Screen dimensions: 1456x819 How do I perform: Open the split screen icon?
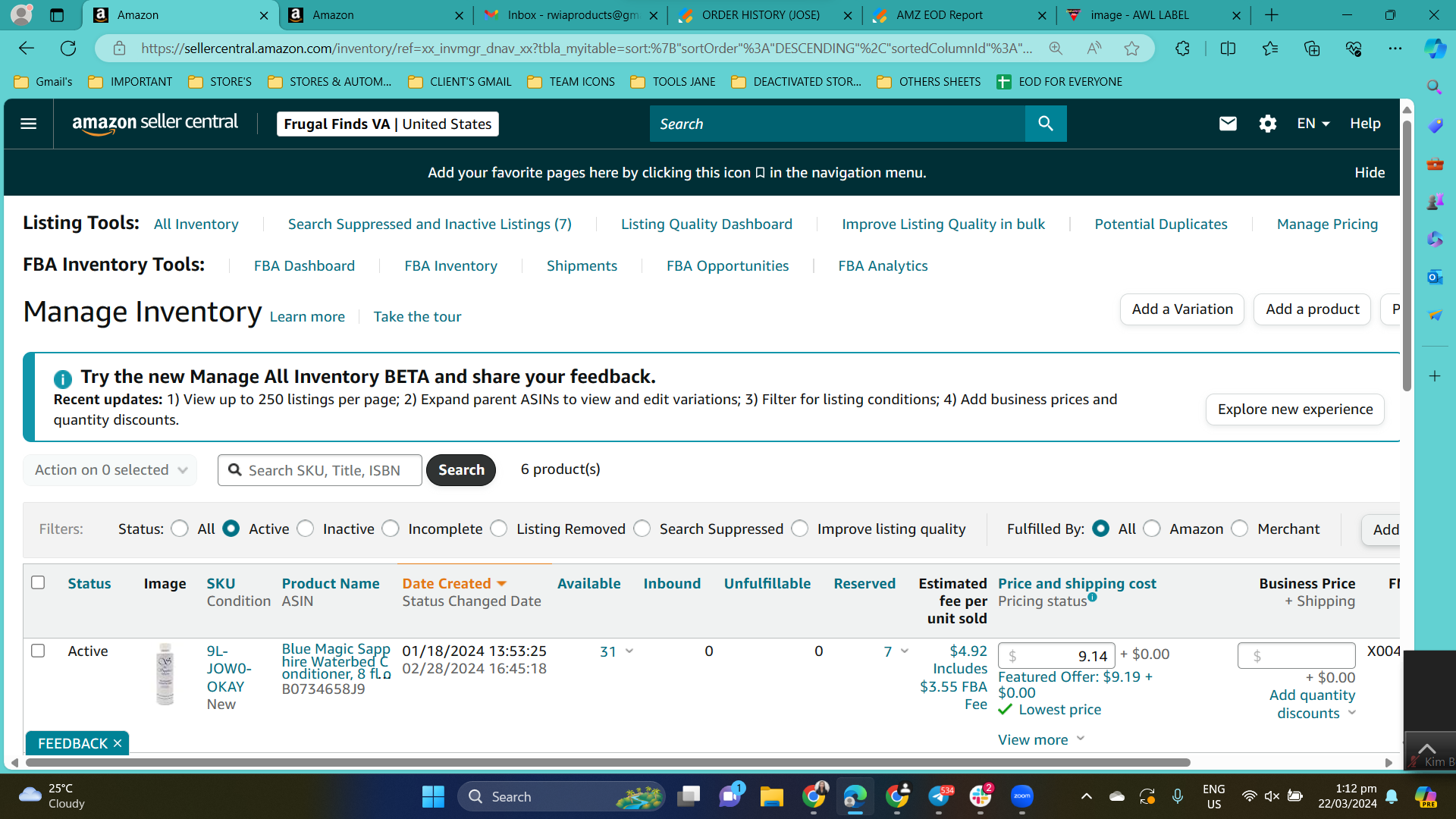pyautogui.click(x=1228, y=49)
